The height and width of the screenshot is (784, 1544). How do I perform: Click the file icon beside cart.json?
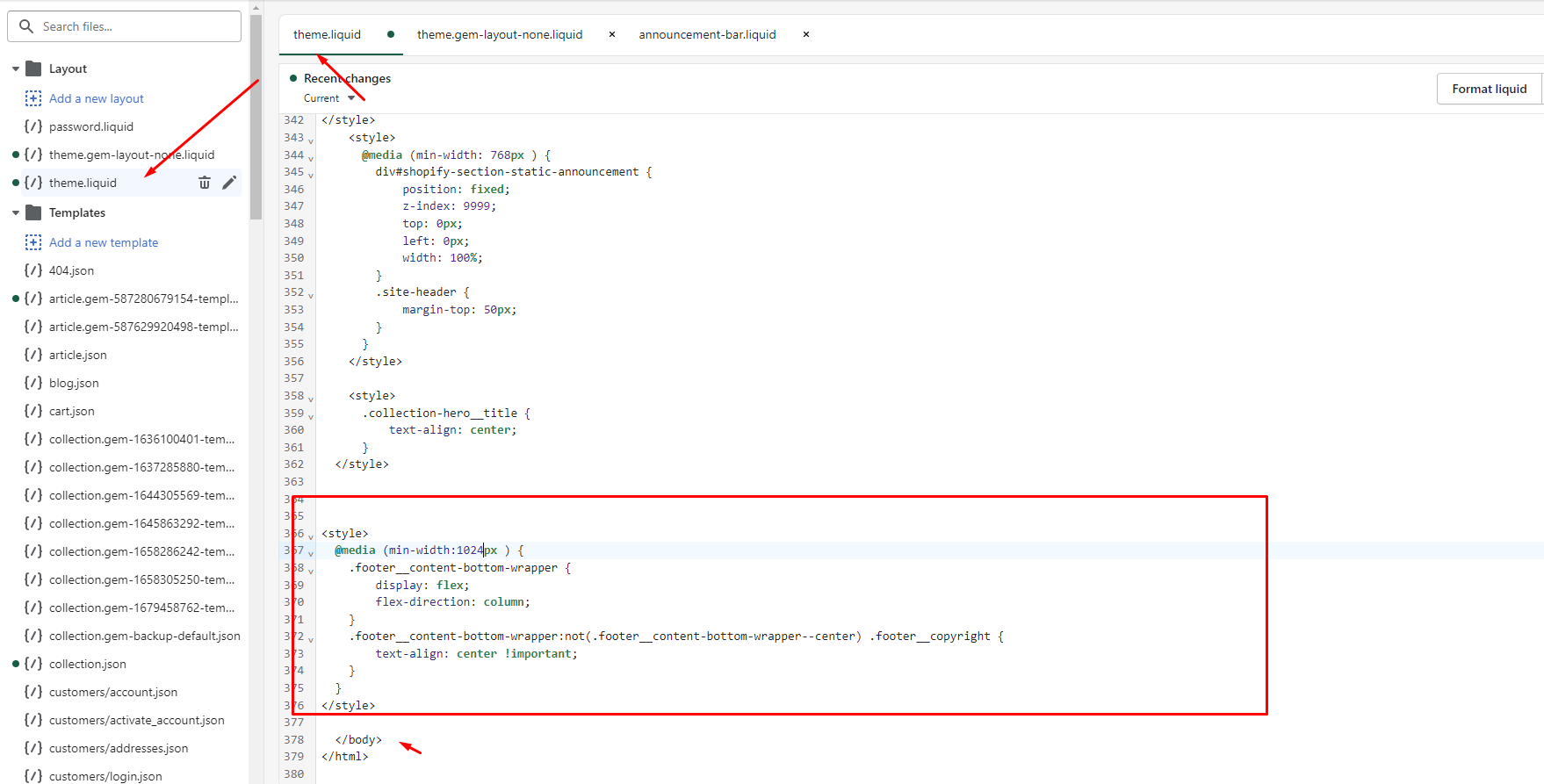coord(33,411)
